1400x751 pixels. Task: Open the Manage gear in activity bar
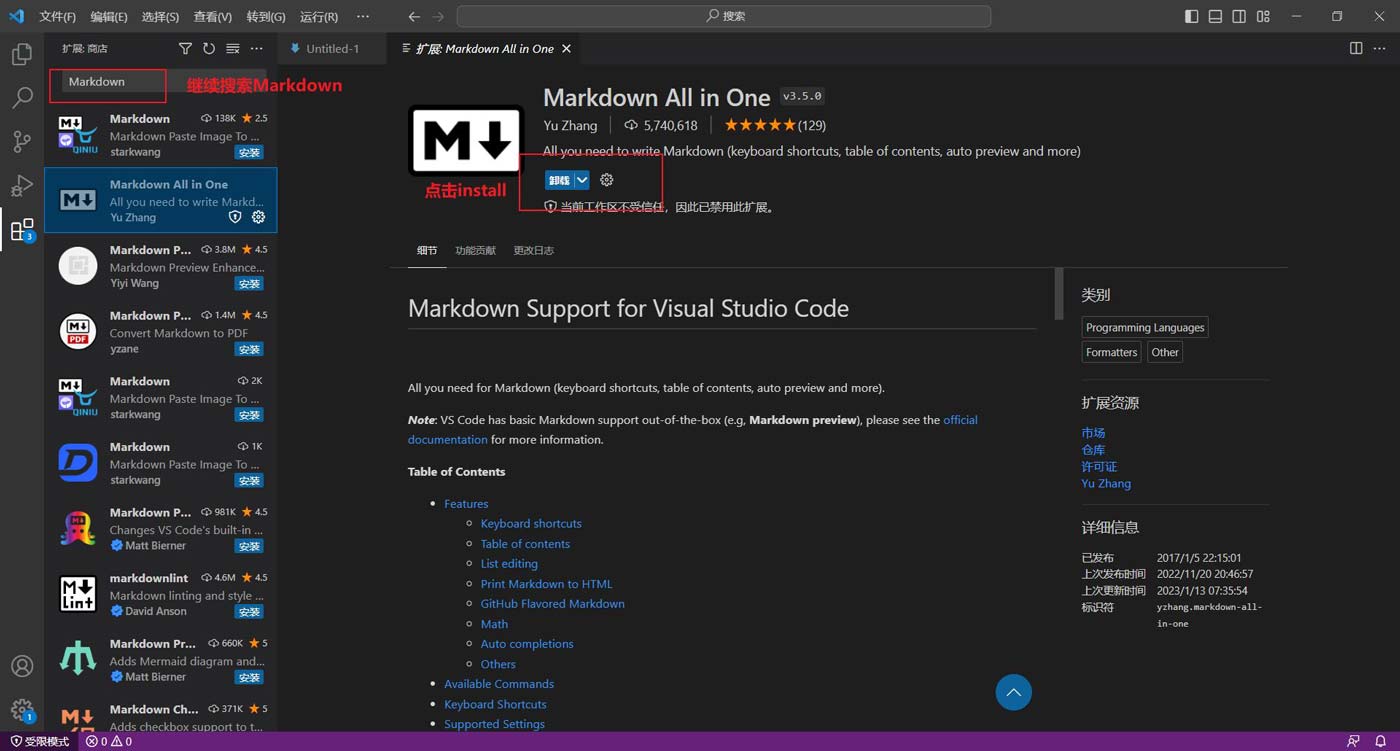pos(22,710)
